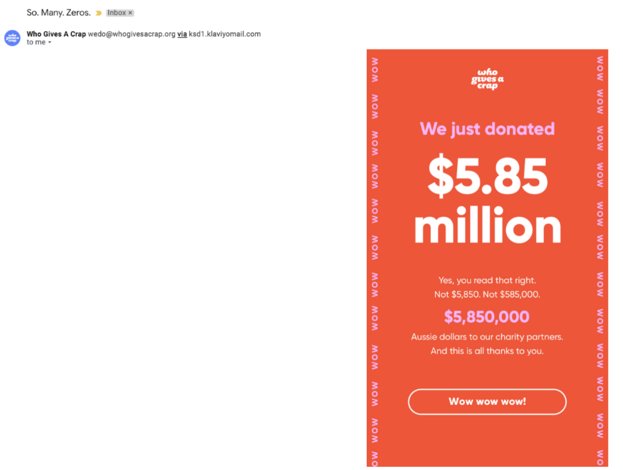Click the Who Gives A Crap logo in email

click(487, 78)
